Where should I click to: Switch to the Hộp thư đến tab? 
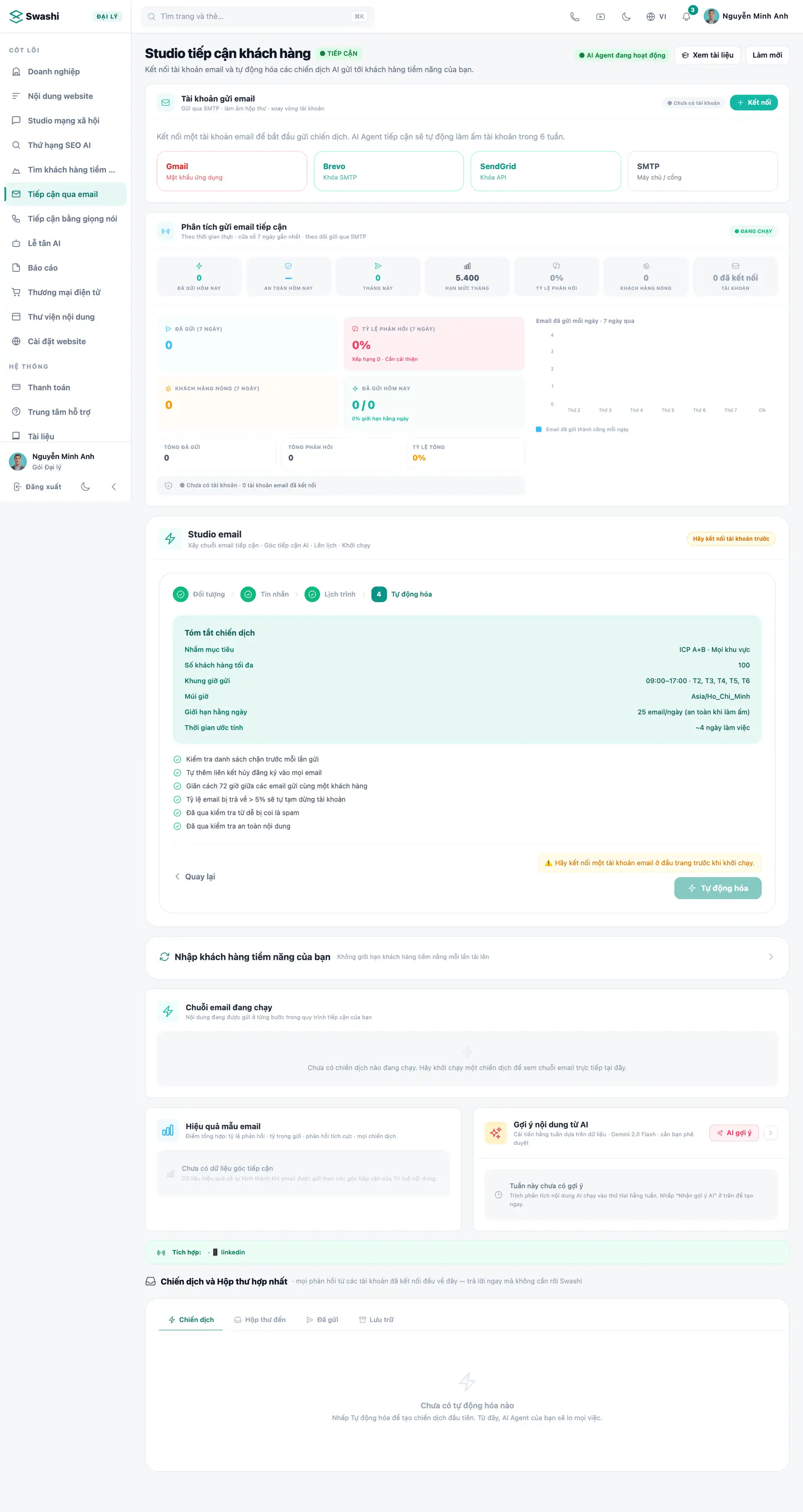click(x=260, y=1319)
